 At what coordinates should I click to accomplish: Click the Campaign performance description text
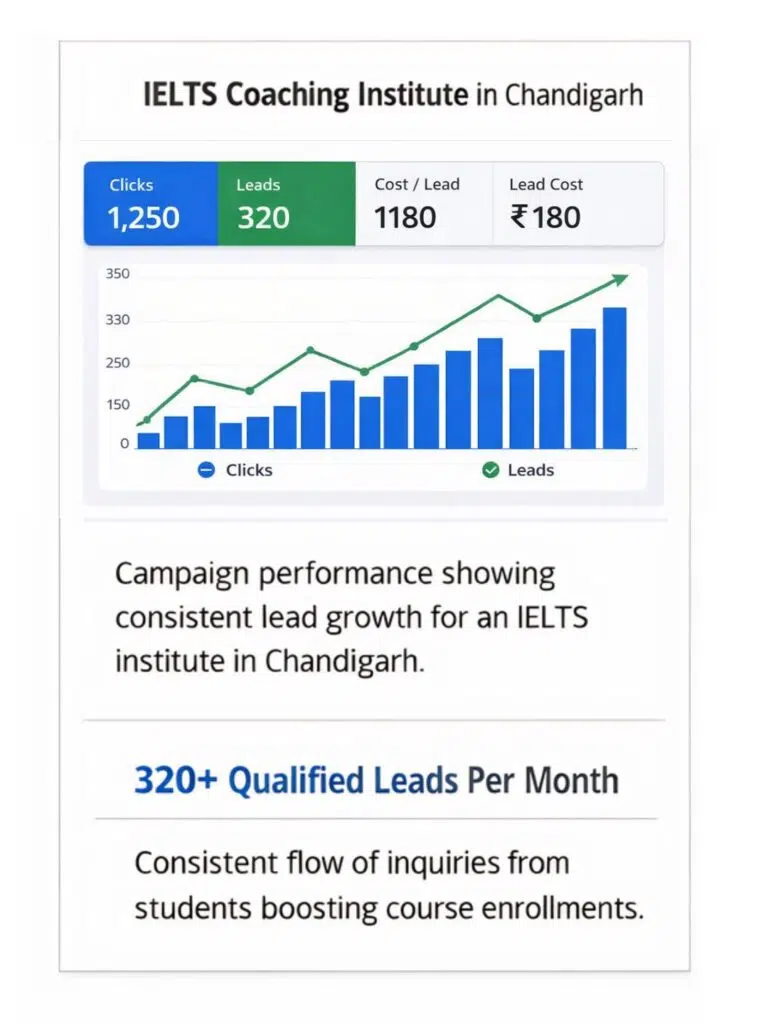351,617
